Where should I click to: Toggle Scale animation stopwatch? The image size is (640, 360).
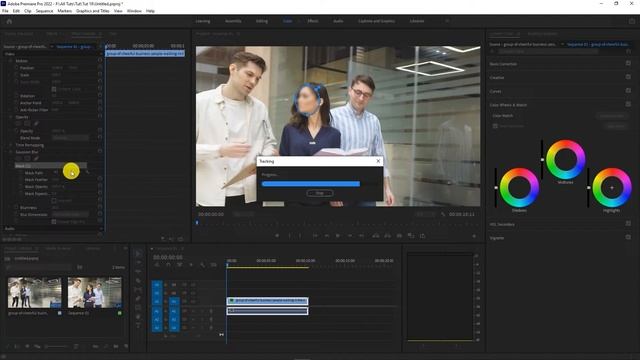click(17, 75)
